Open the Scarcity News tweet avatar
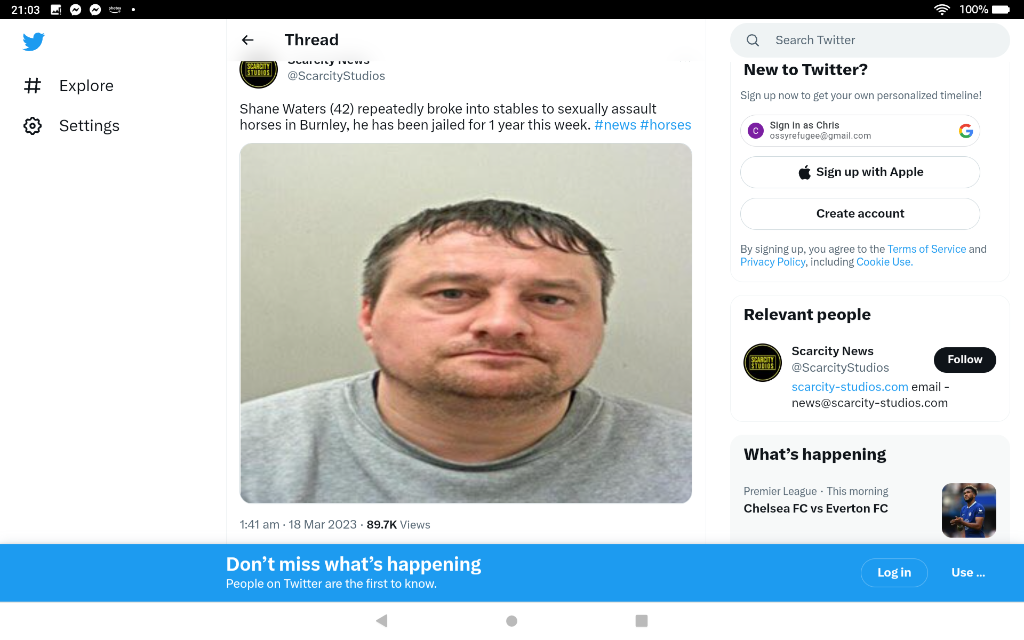The image size is (1024, 640). pyautogui.click(x=259, y=72)
